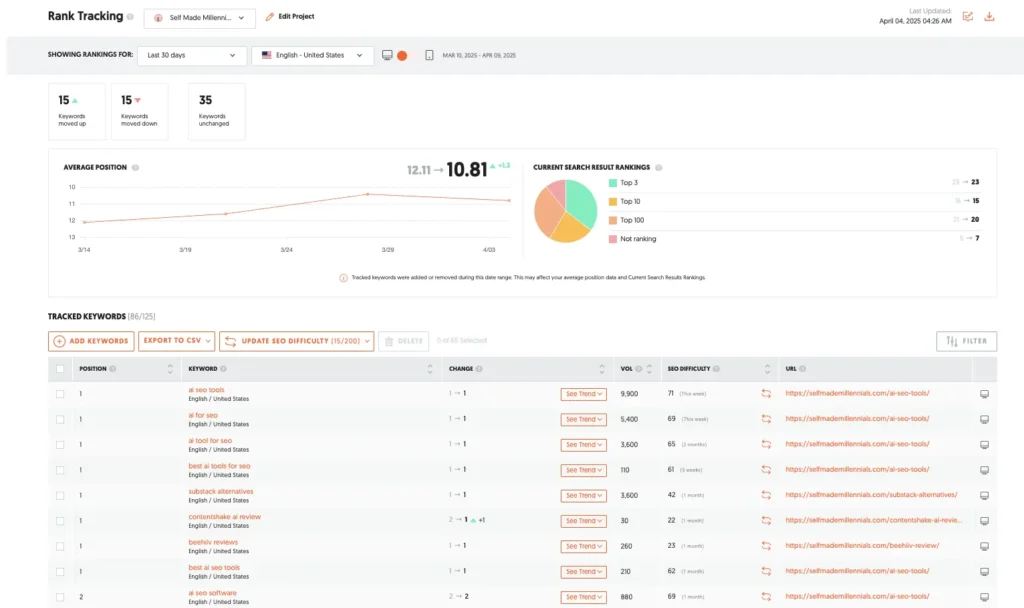Open the Filter panel for tracked keywords
The width and height of the screenshot is (1024, 608).
(966, 341)
